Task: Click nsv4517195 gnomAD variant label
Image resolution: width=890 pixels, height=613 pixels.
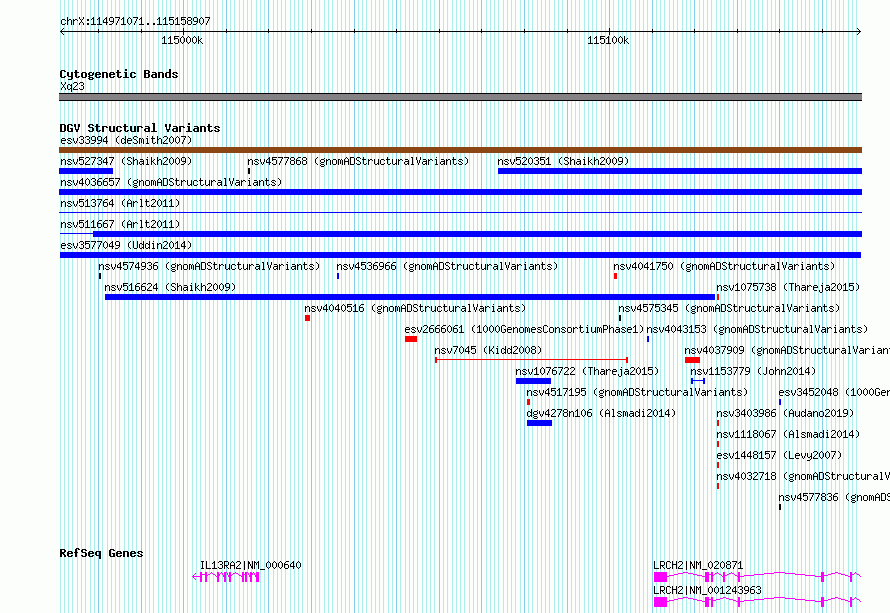Action: (x=637, y=392)
